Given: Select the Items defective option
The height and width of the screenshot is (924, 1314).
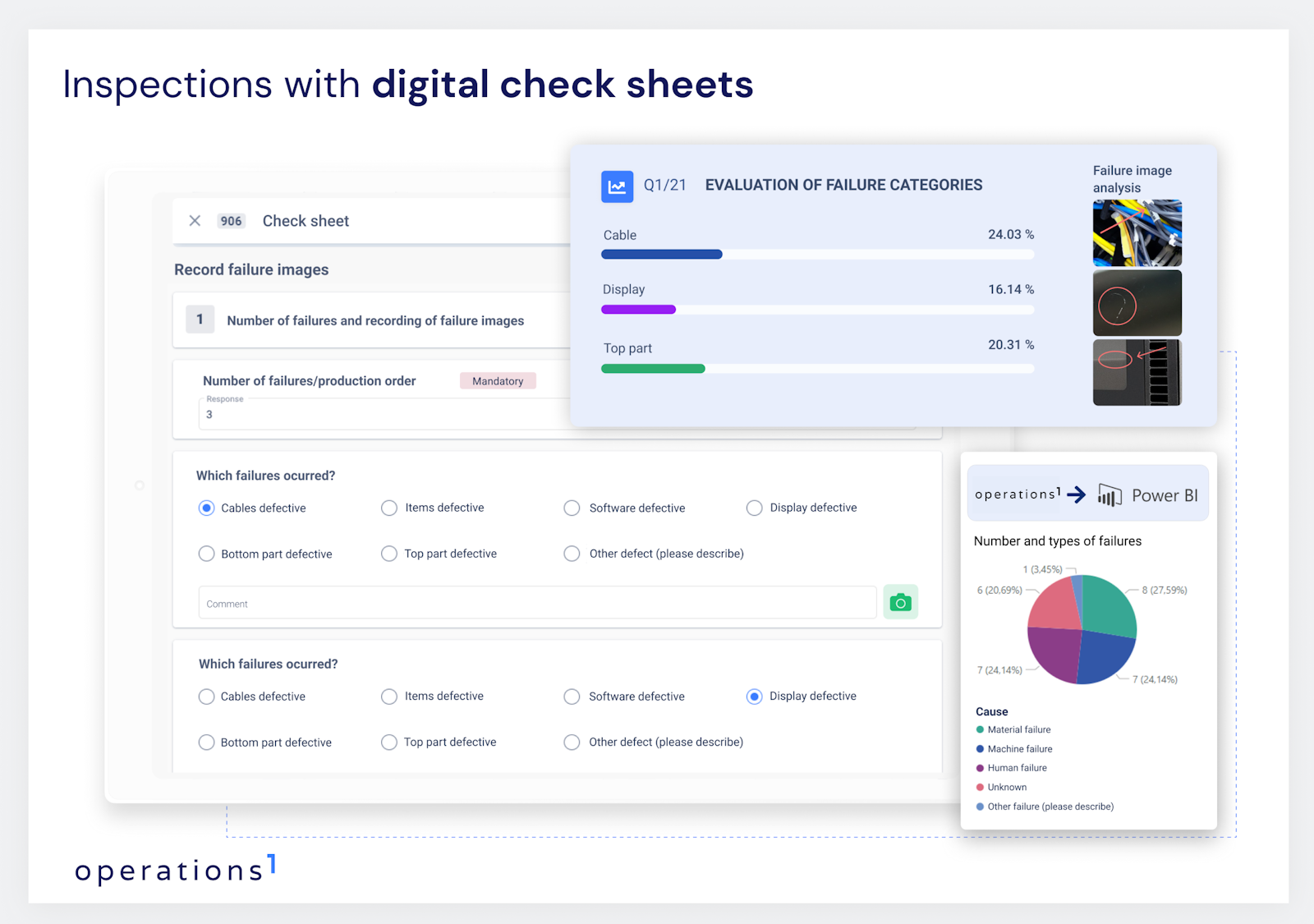Looking at the screenshot, I should pyautogui.click(x=388, y=508).
